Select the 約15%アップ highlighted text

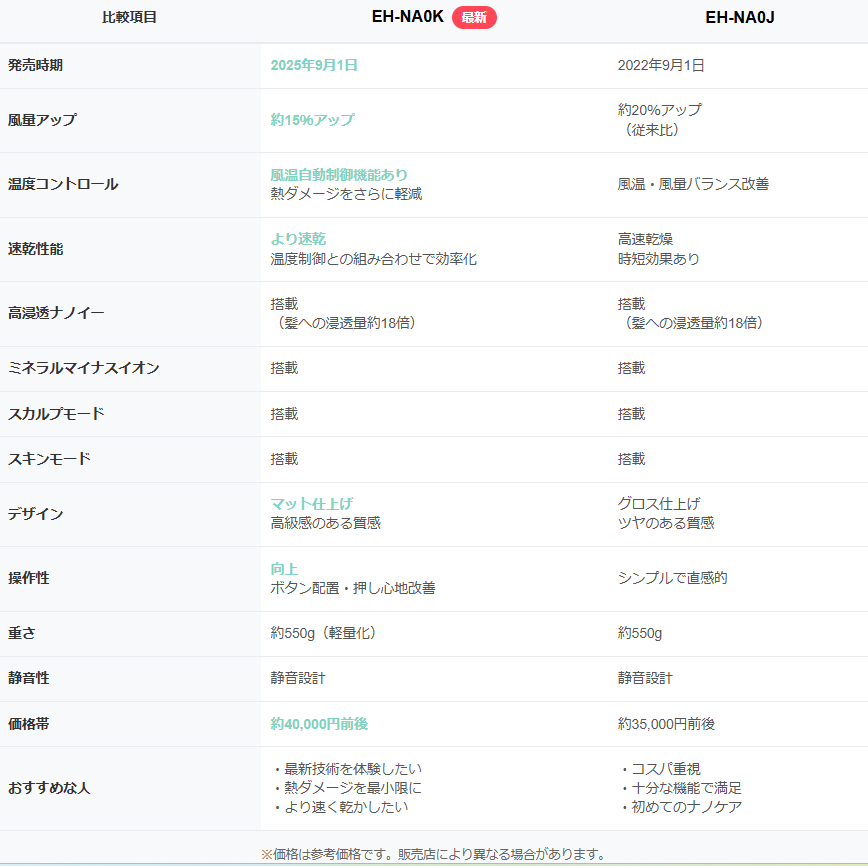(312, 120)
